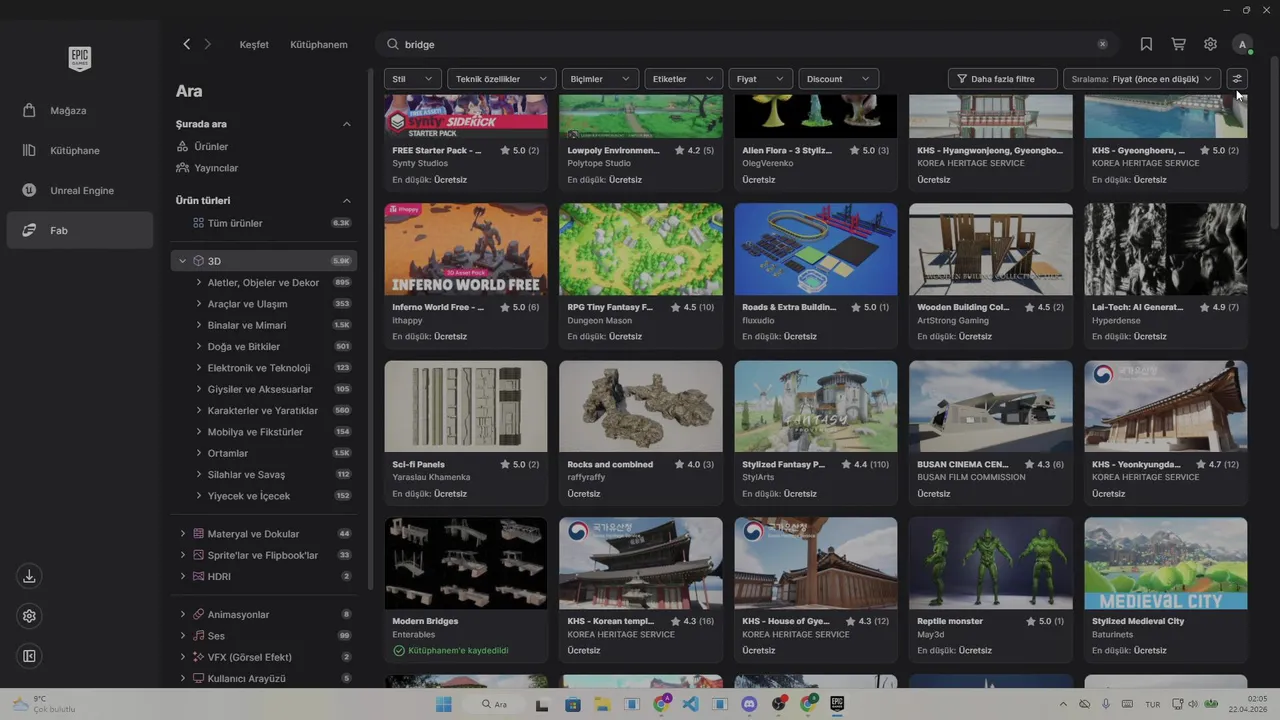Viewport: 1280px width, 720px height.
Task: Switch to the Kütüphanem tab
Action: click(x=319, y=44)
